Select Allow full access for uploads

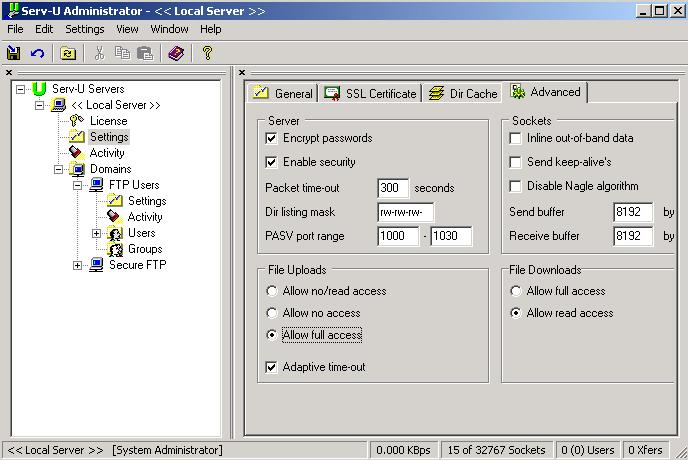click(x=272, y=335)
